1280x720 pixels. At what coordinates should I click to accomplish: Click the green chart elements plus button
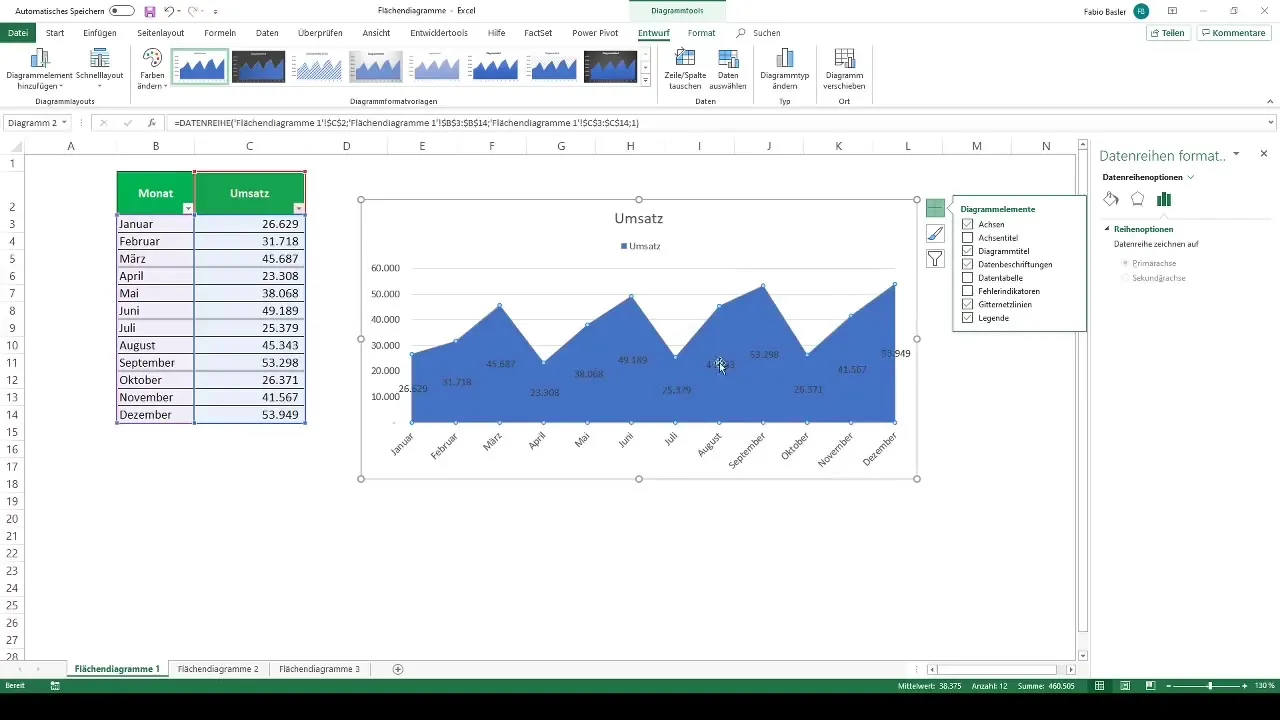[x=935, y=208]
